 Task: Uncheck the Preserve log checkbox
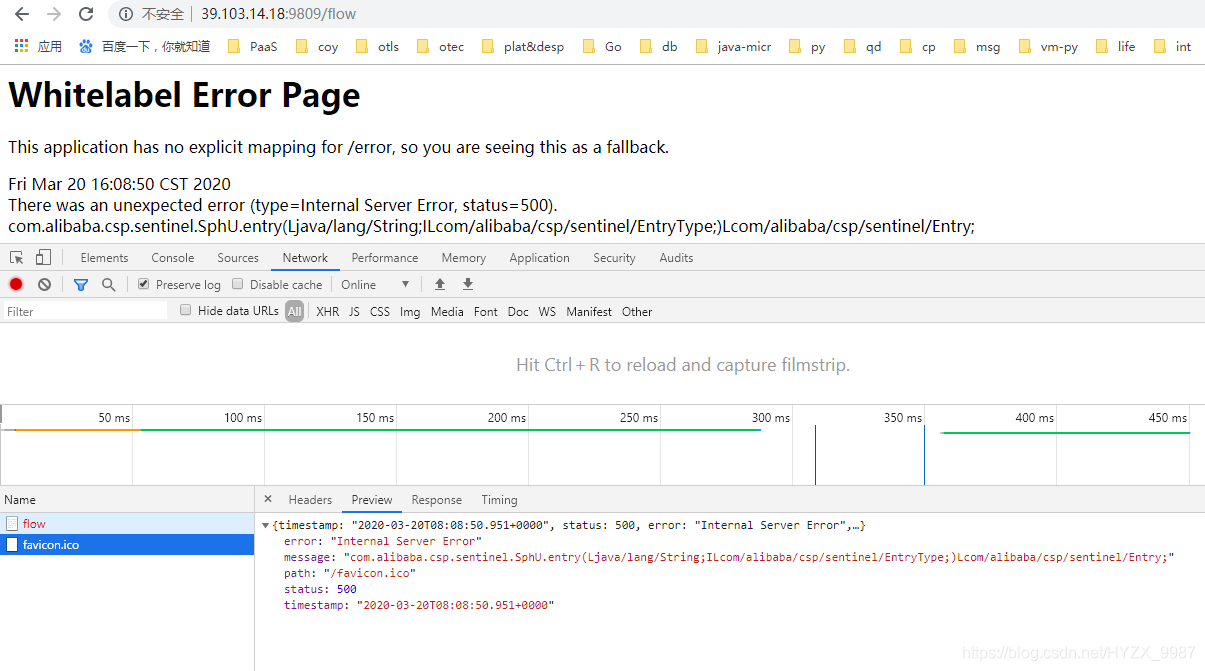[142, 284]
